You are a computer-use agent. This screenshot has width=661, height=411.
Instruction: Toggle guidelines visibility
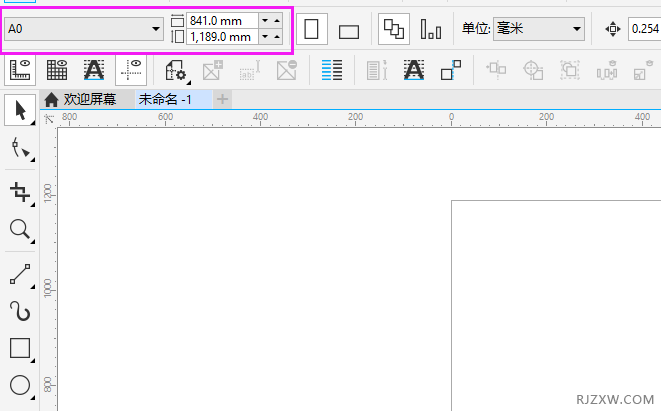(131, 70)
